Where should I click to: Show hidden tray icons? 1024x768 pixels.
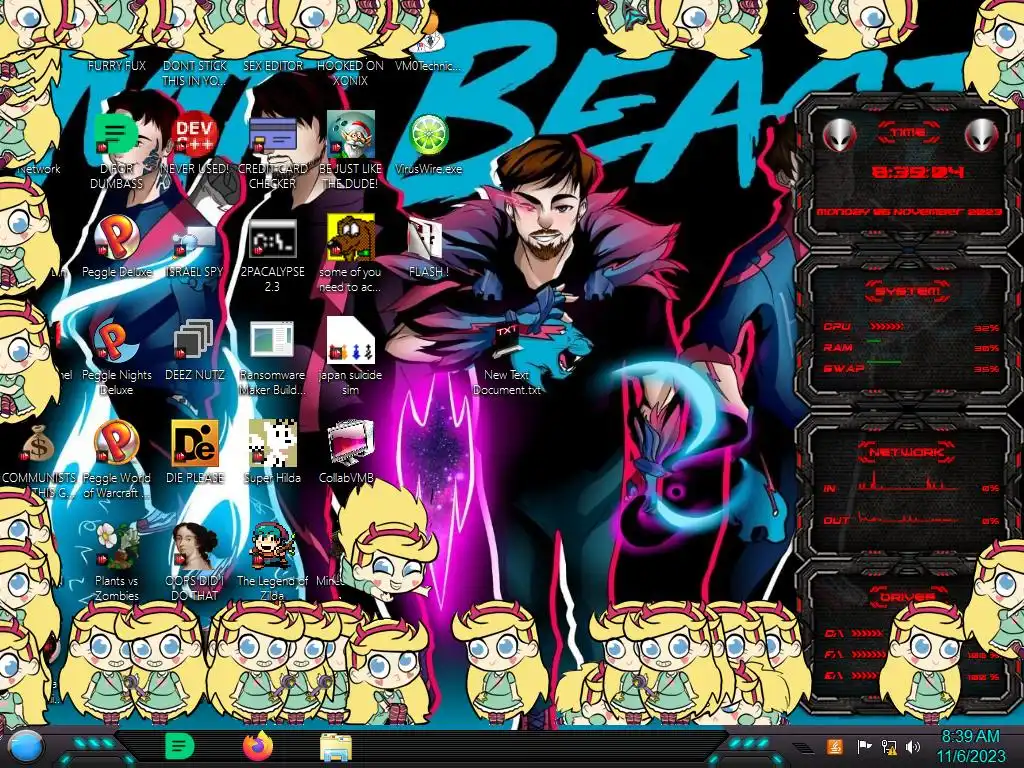pos(803,748)
